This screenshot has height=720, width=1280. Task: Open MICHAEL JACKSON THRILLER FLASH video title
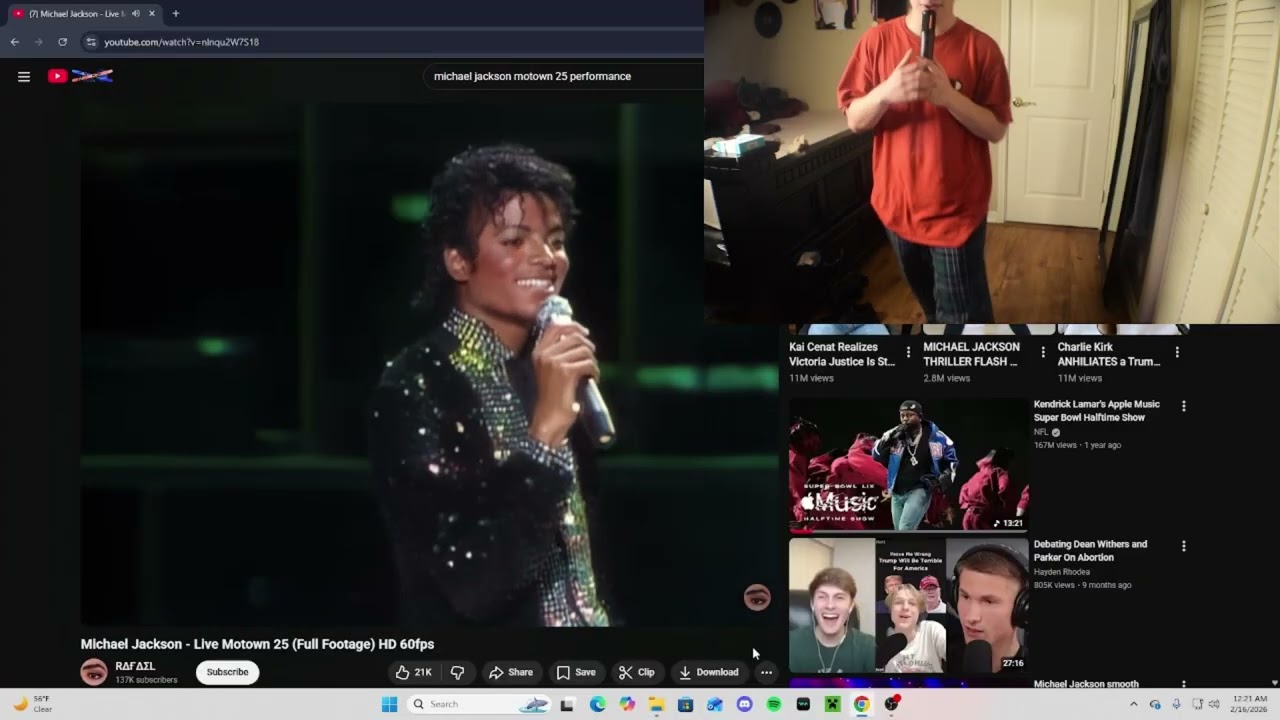click(972, 354)
